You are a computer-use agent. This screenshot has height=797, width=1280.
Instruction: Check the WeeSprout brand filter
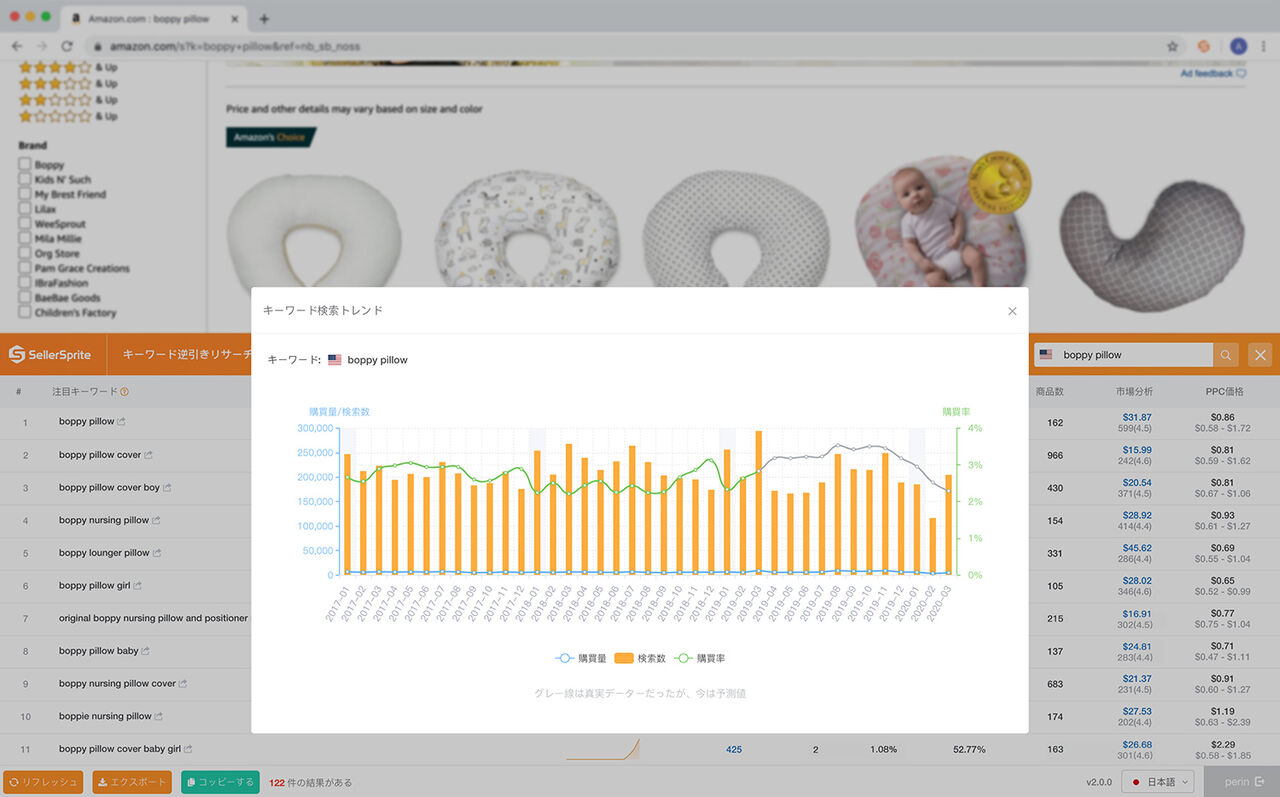pyautogui.click(x=24, y=224)
